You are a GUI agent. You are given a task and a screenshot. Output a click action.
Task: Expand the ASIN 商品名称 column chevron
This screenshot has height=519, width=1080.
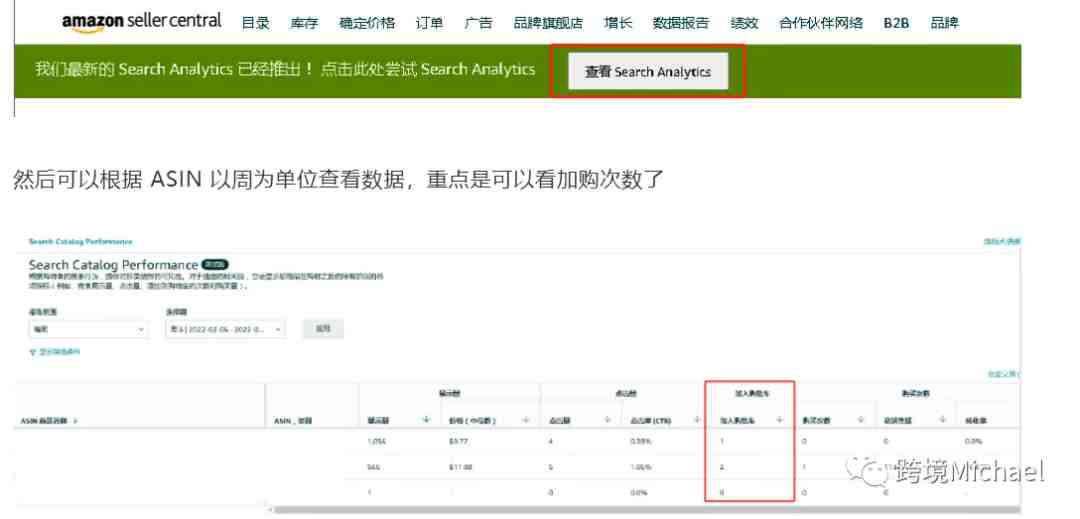(x=75, y=421)
